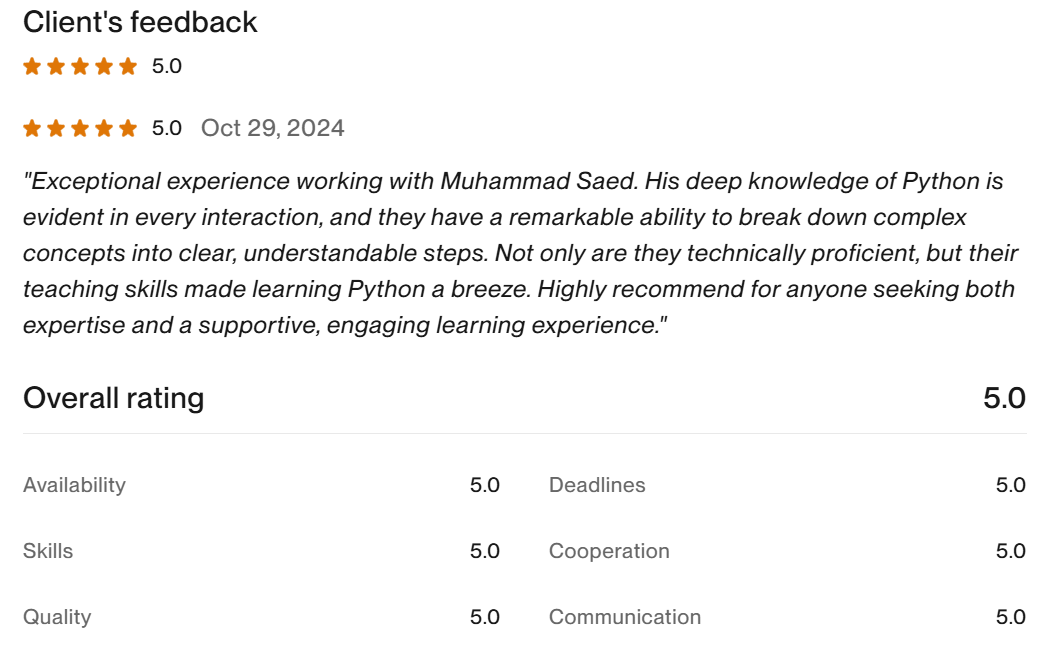Click the third star in the top rating row

(80, 67)
